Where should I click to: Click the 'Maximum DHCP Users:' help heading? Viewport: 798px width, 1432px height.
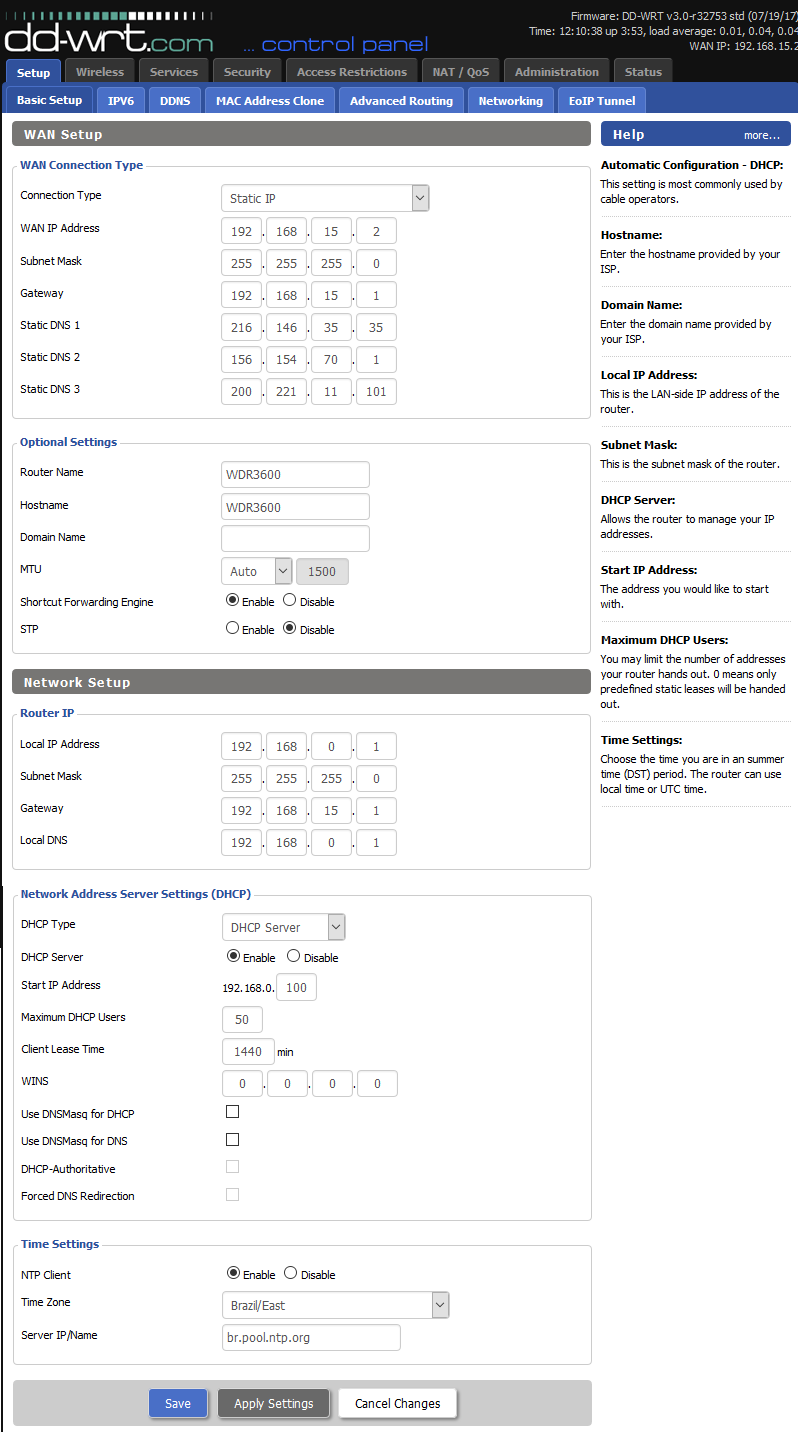click(x=664, y=640)
